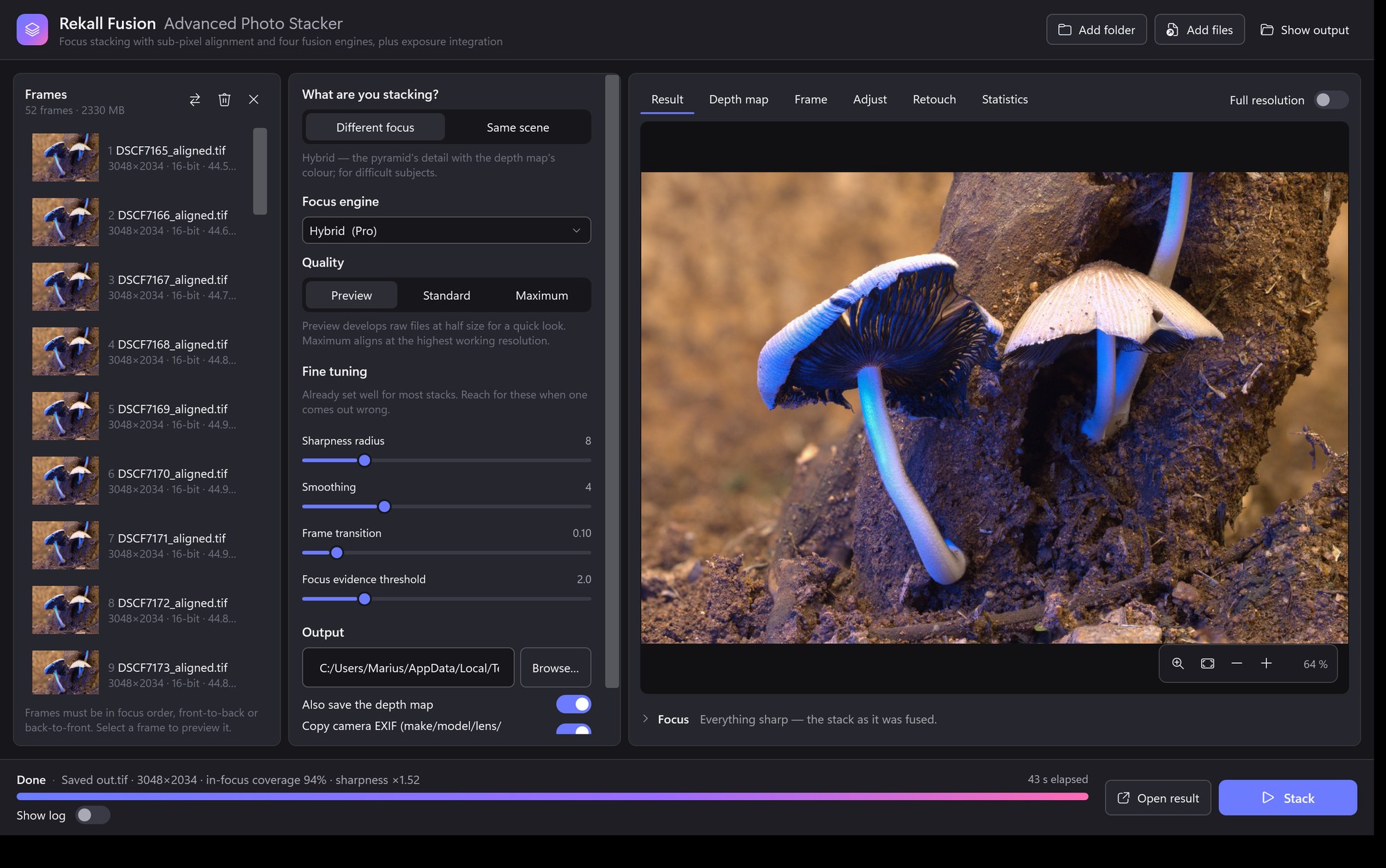The width and height of the screenshot is (1386, 868).
Task: Expand the Focus section chevron below the preview
Action: coord(645,719)
